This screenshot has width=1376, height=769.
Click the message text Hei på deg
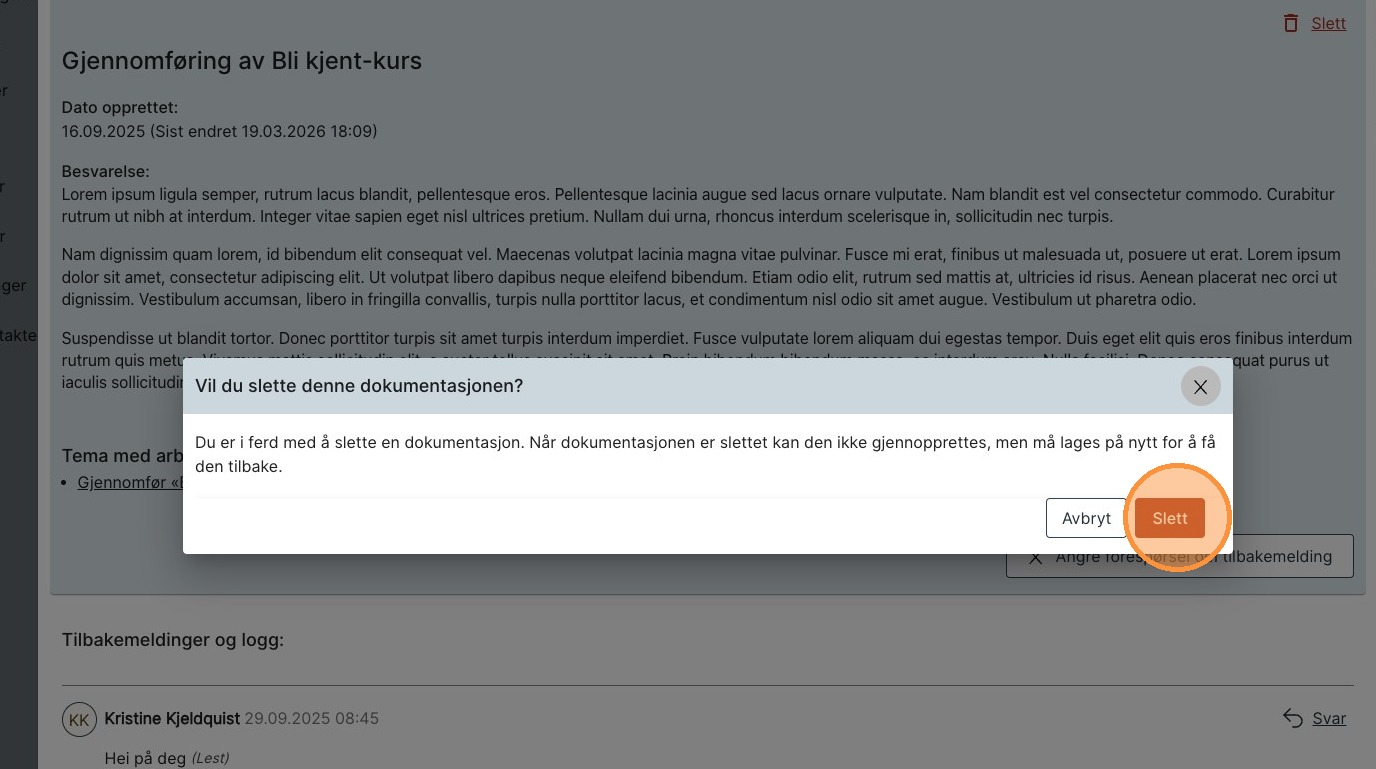[x=146, y=759]
